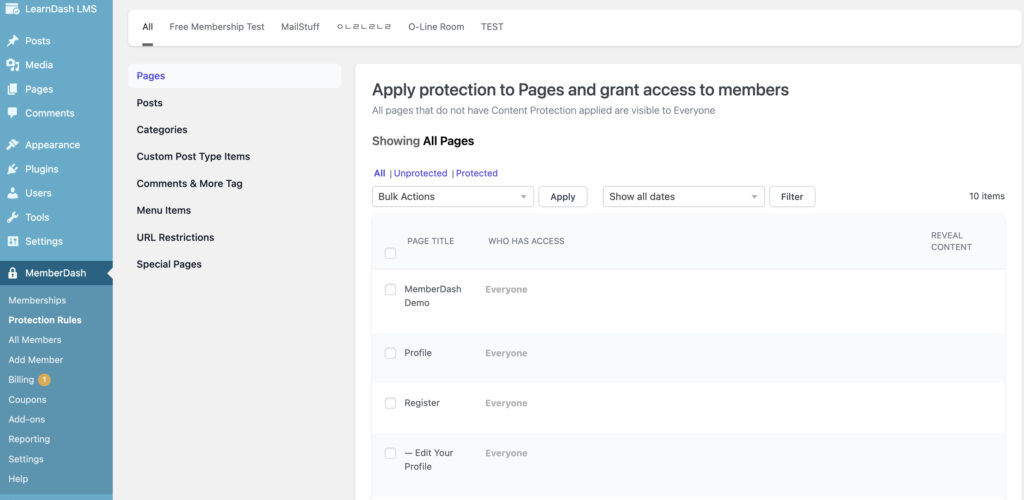
Task: Open Add-ons submenu item
Action: (27, 419)
